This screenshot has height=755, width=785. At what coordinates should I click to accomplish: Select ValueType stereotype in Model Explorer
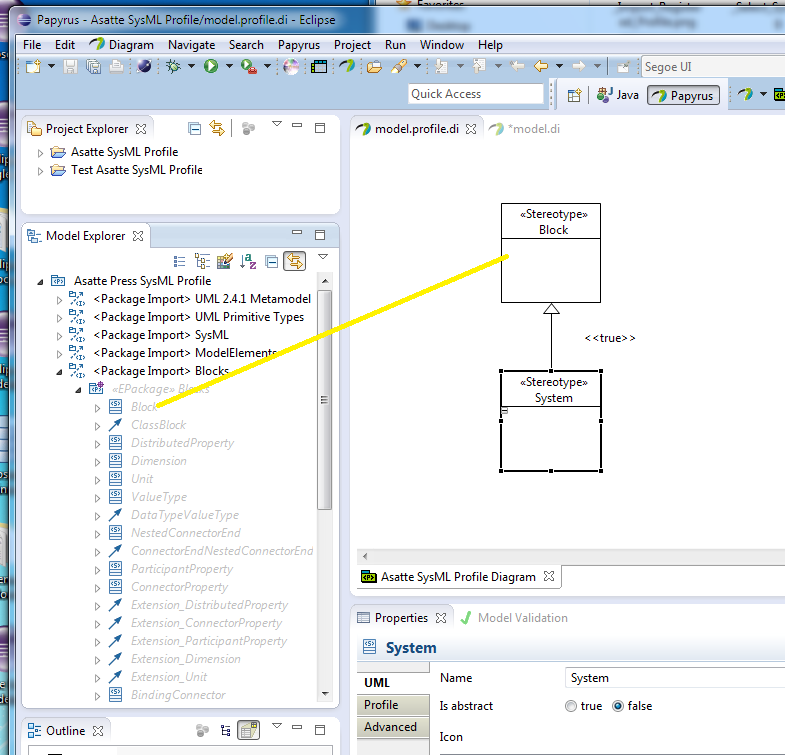[159, 497]
